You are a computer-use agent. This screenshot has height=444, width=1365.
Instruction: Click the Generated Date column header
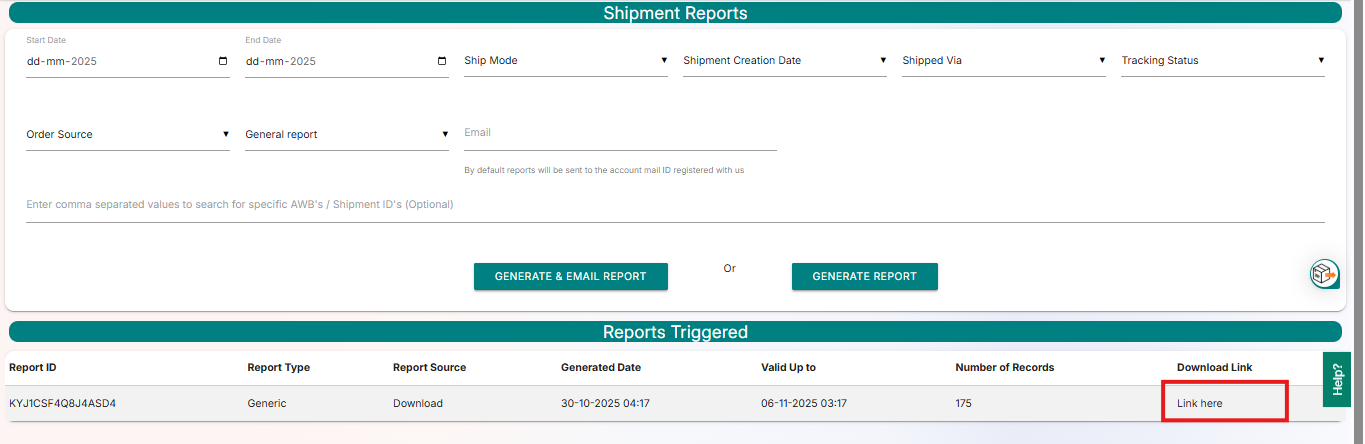click(601, 367)
